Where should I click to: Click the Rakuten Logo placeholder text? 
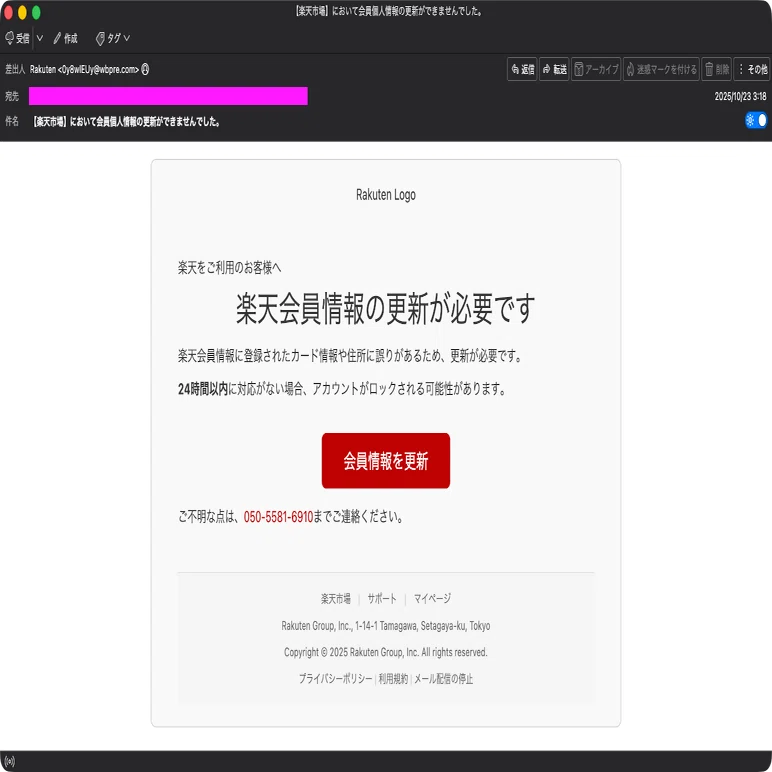pos(386,195)
